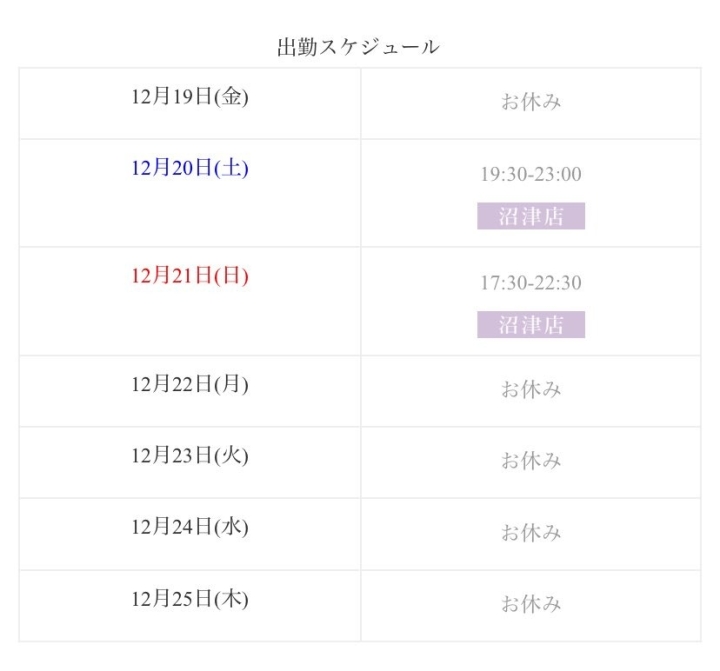Select the 12月22日(月) date cell
This screenshot has width=720, height=671.
[189, 384]
